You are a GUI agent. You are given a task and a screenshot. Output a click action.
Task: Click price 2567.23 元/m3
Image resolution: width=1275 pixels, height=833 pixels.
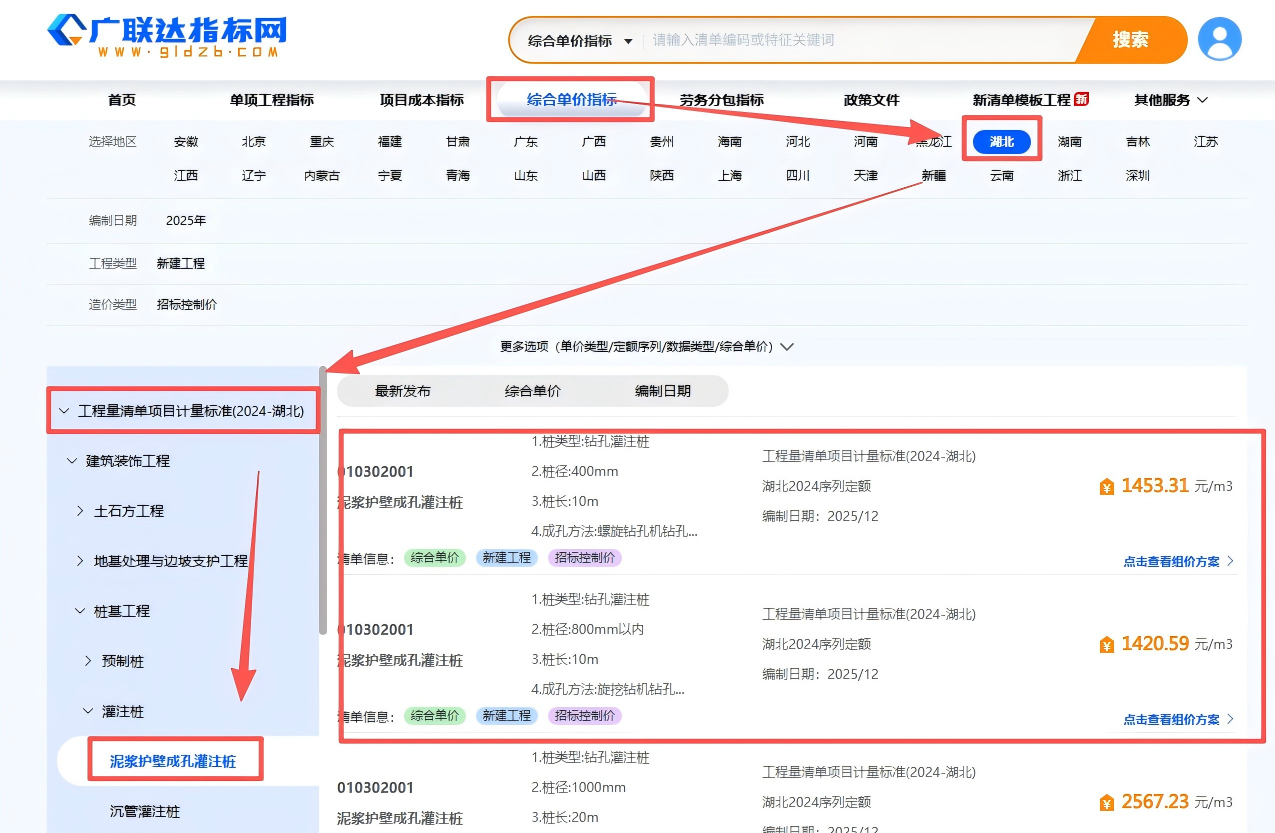click(1177, 802)
